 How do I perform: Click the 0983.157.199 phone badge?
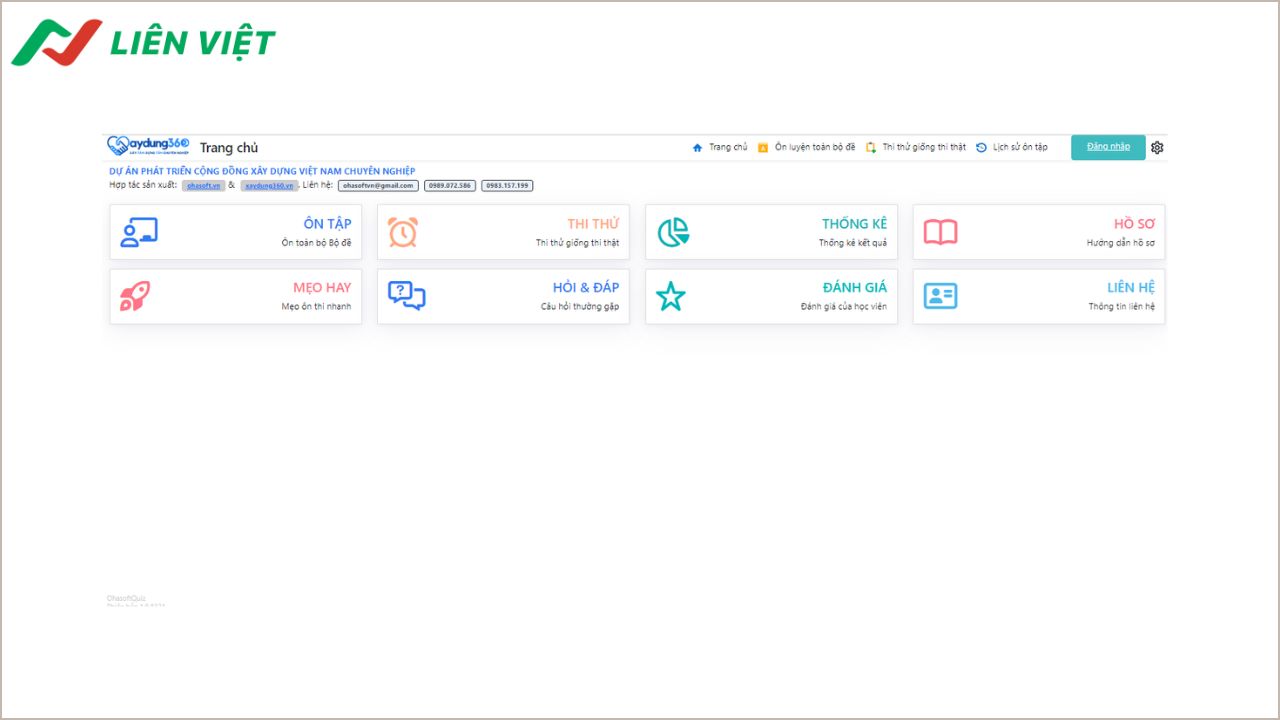pyautogui.click(x=507, y=185)
